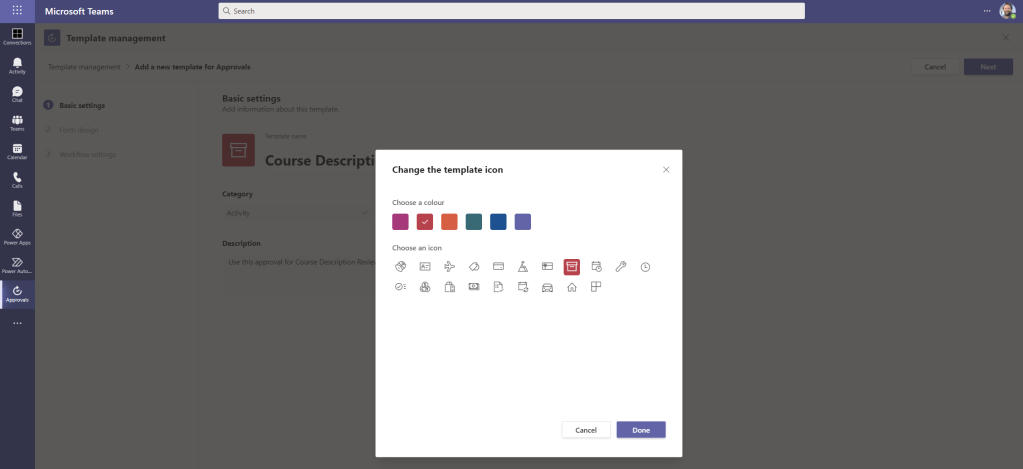The height and width of the screenshot is (469, 1023).
Task: Switch to the Approvals app tab
Action: pyautogui.click(x=17, y=293)
